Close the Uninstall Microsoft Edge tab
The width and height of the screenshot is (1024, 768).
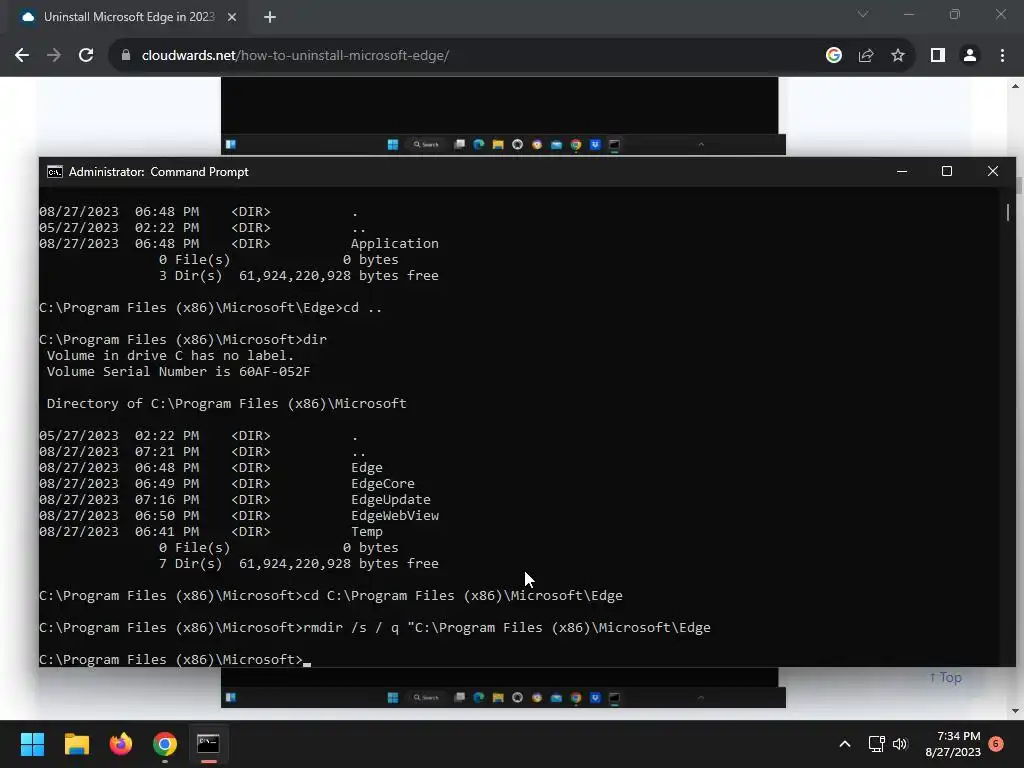tap(232, 17)
